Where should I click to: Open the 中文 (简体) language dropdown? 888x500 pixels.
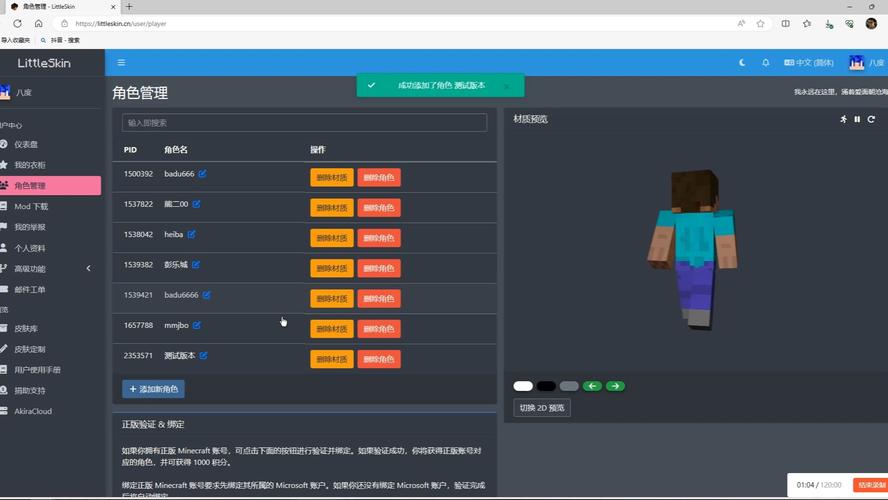pyautogui.click(x=809, y=63)
